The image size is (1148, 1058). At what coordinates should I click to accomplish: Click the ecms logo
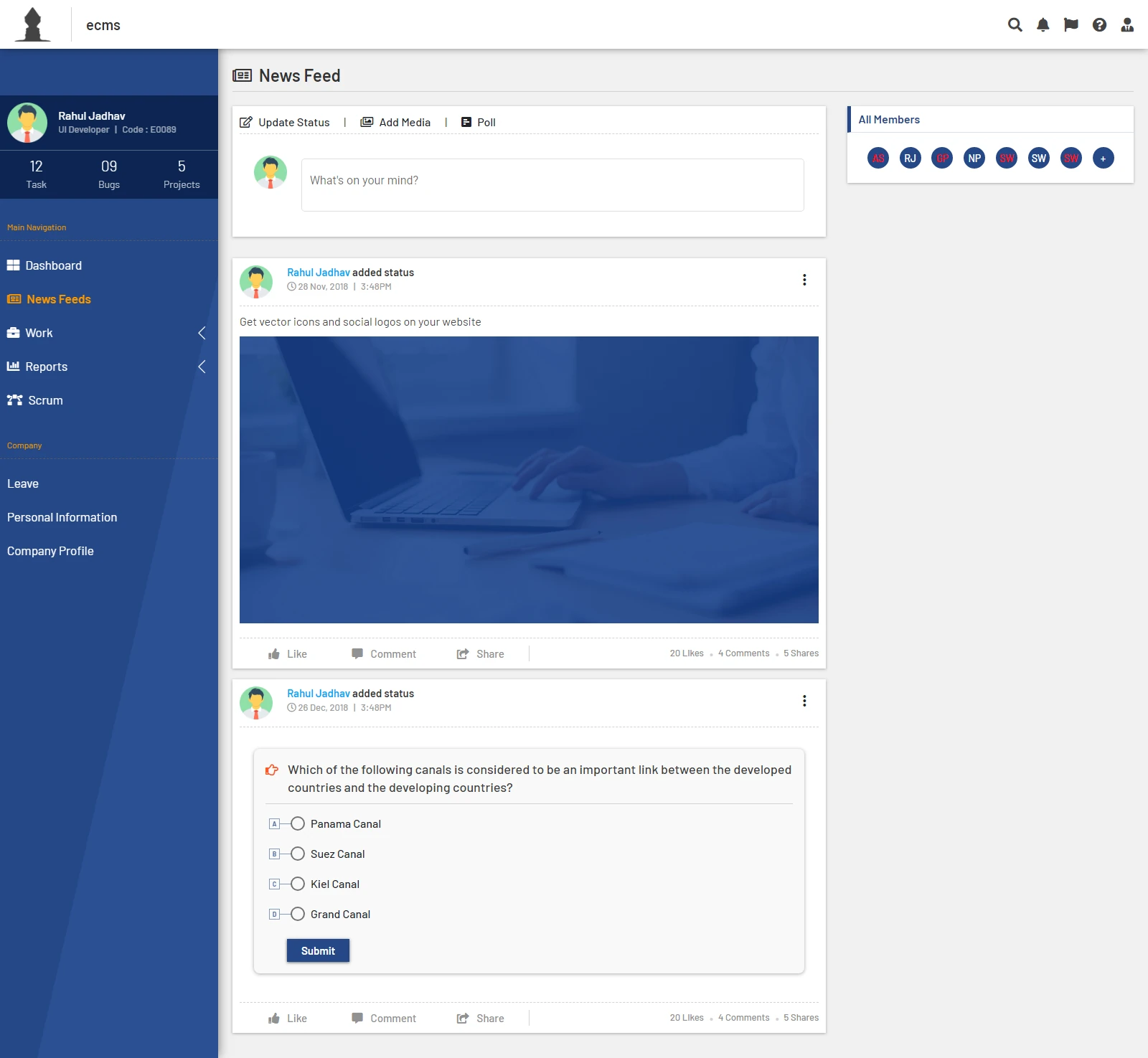[x=33, y=25]
